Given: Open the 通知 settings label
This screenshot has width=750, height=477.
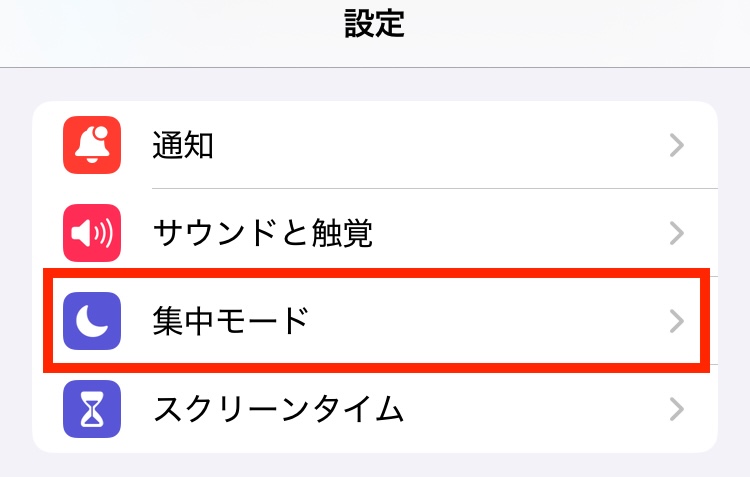Looking at the screenshot, I should click(183, 145).
